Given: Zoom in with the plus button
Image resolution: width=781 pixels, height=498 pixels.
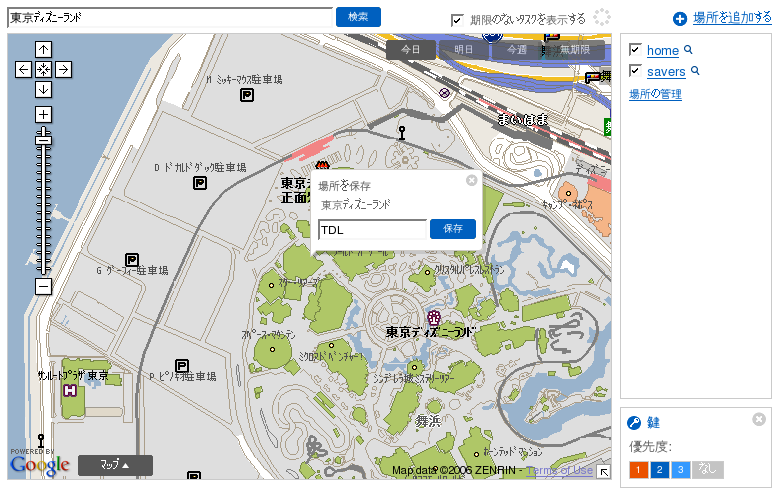Looking at the screenshot, I should (43, 115).
